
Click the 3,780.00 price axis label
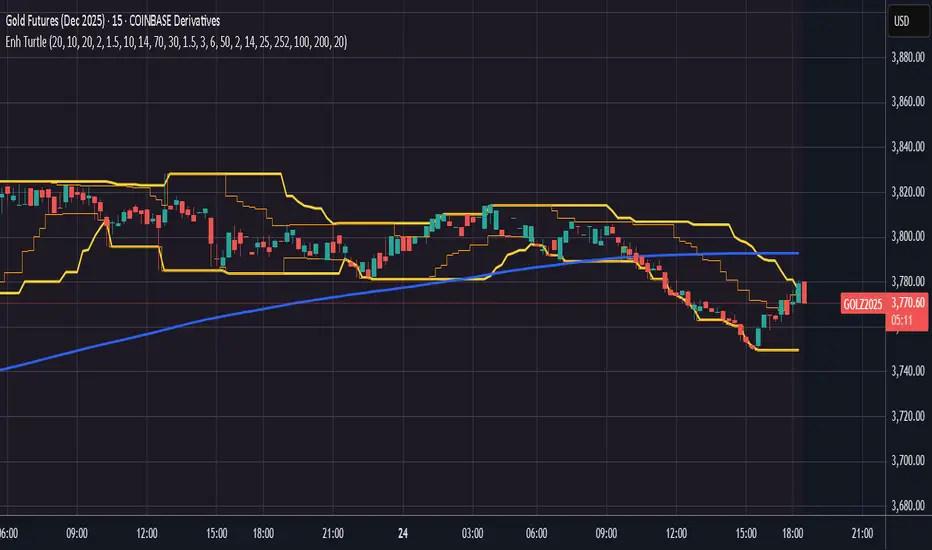click(908, 281)
